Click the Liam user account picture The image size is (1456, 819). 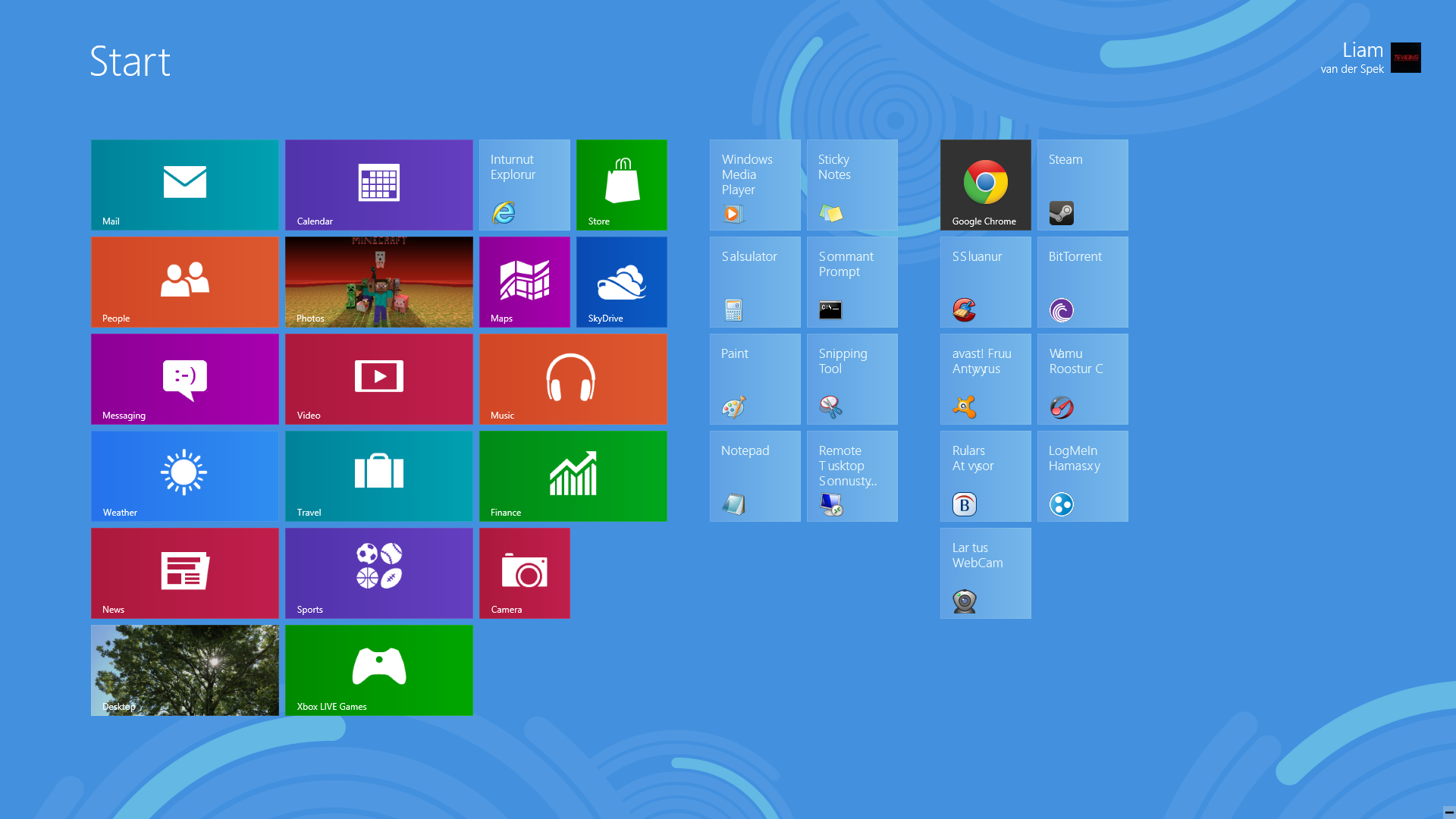(1405, 58)
